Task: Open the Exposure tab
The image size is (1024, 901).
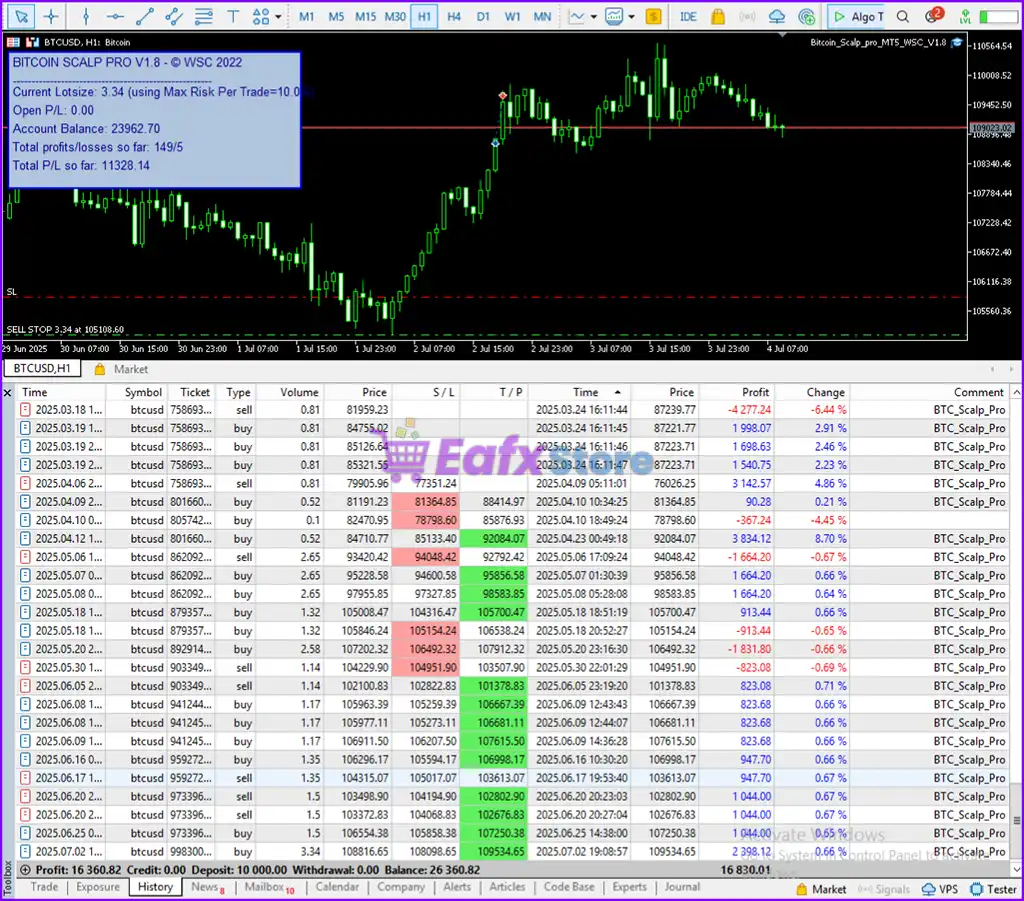Action: point(98,887)
